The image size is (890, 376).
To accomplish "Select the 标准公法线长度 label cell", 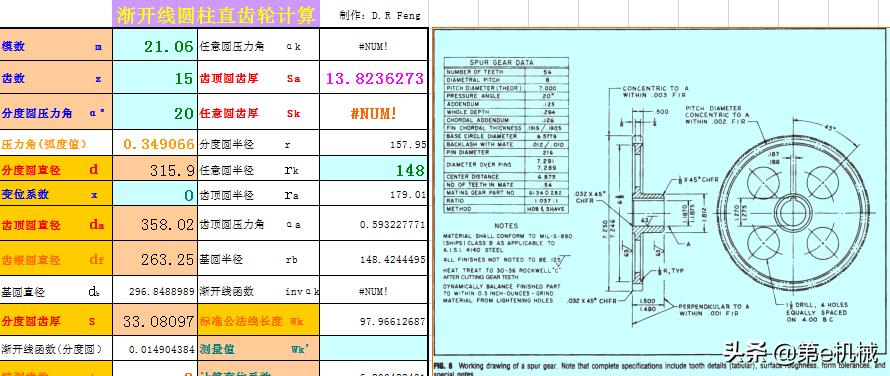I will click(x=258, y=320).
